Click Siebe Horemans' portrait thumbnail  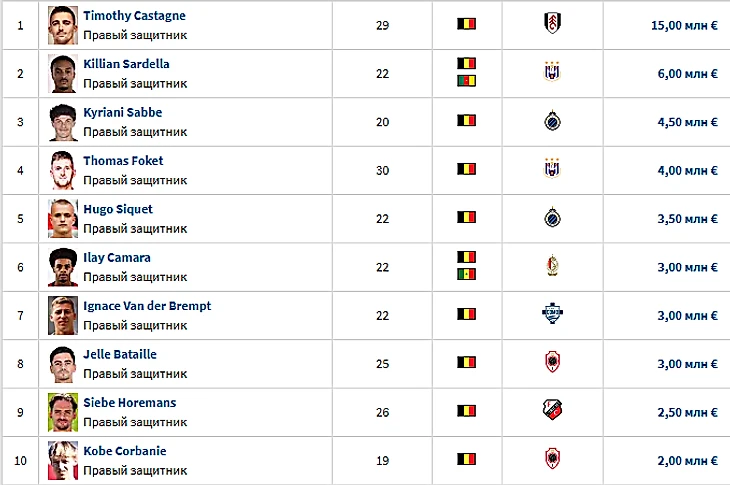click(x=63, y=411)
